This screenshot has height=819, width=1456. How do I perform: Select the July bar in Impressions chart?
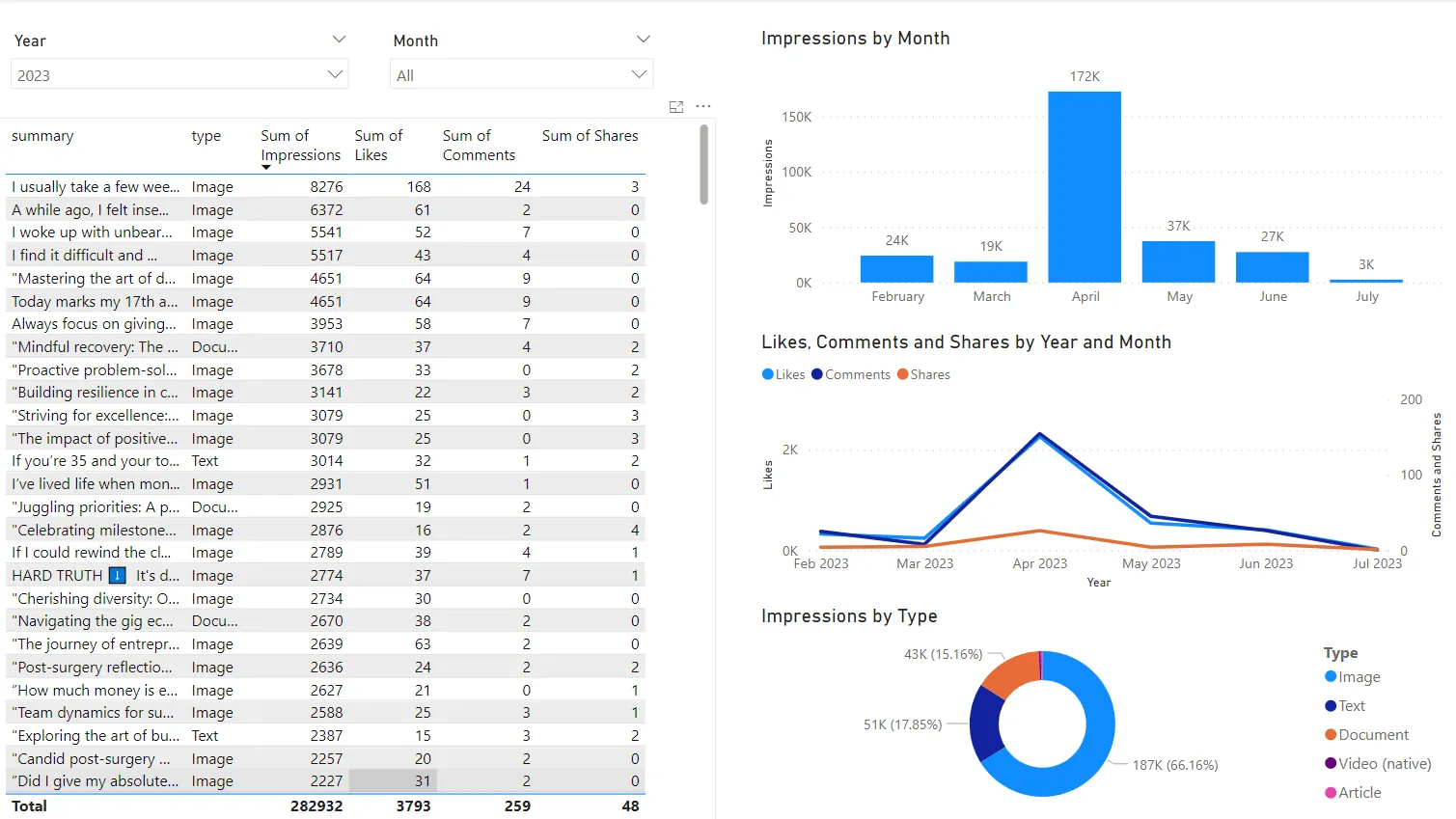pyautogui.click(x=1366, y=281)
